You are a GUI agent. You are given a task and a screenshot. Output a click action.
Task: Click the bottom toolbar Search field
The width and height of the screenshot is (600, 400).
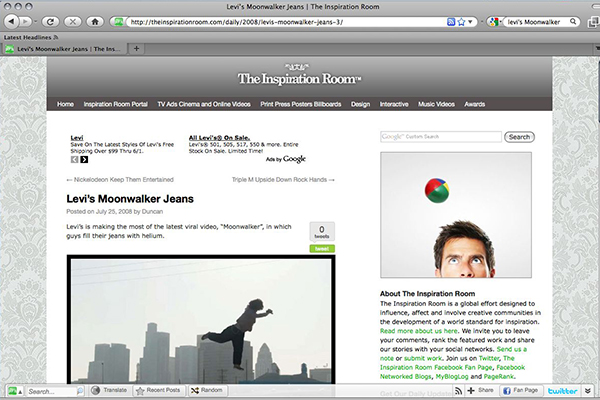coord(51,391)
